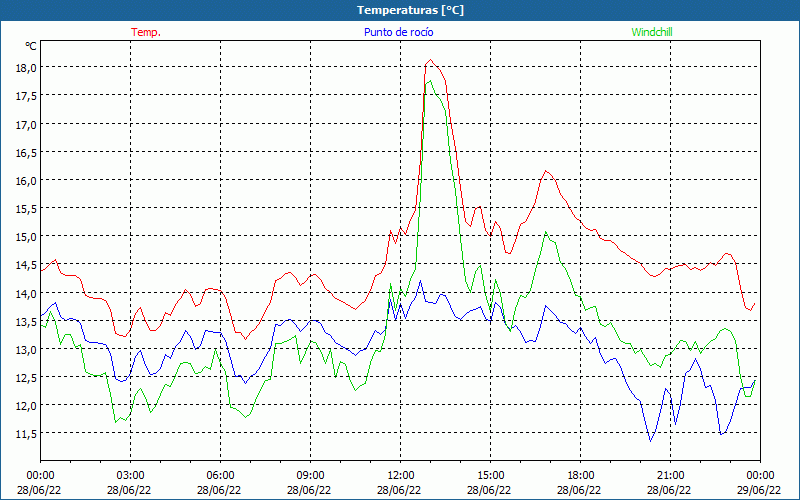Screen dimensions: 800x500
Task: Select the red 'Temp.' legend label
Action: pos(146,32)
